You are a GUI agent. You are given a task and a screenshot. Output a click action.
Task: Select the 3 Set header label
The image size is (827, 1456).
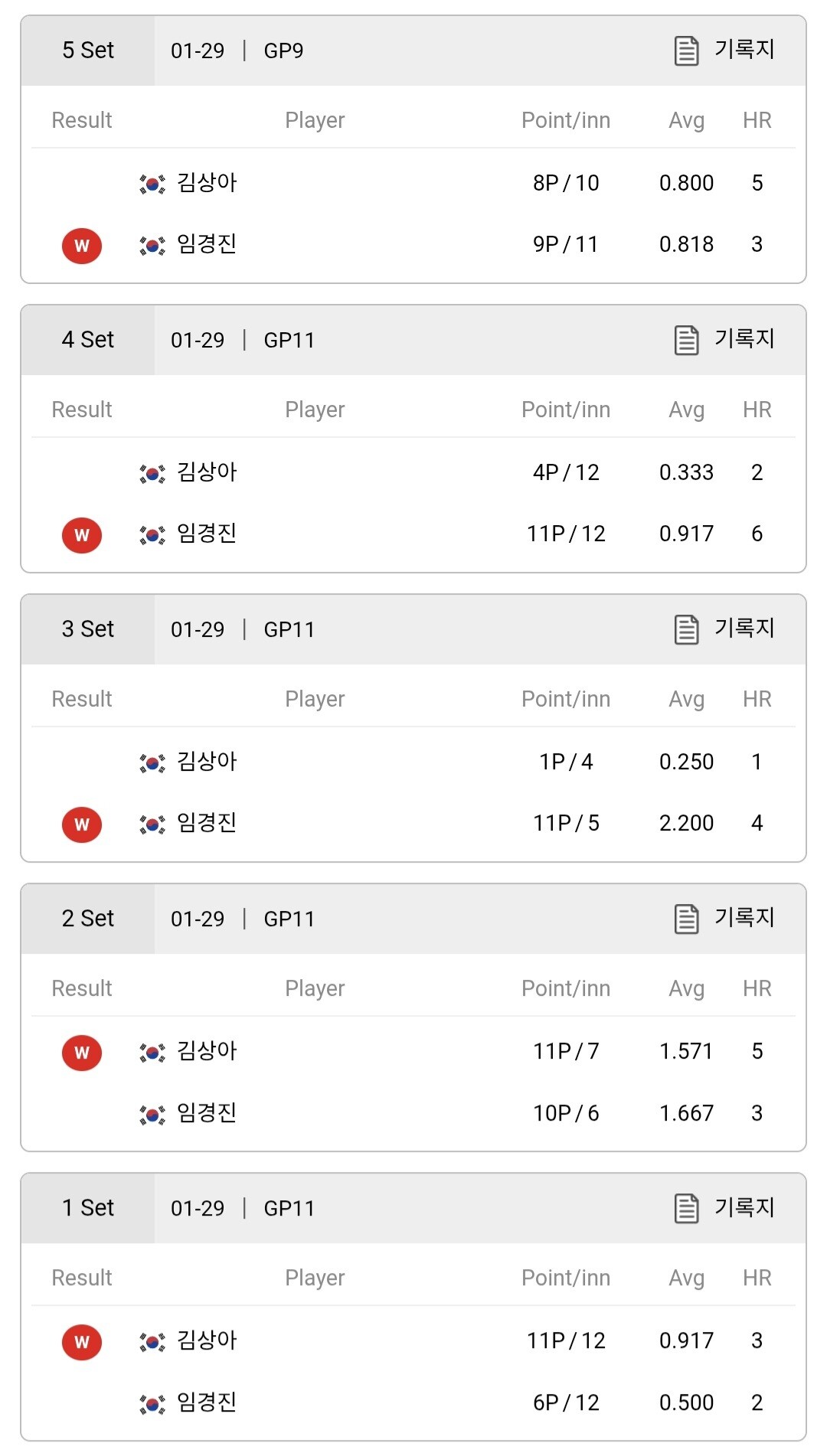88,629
